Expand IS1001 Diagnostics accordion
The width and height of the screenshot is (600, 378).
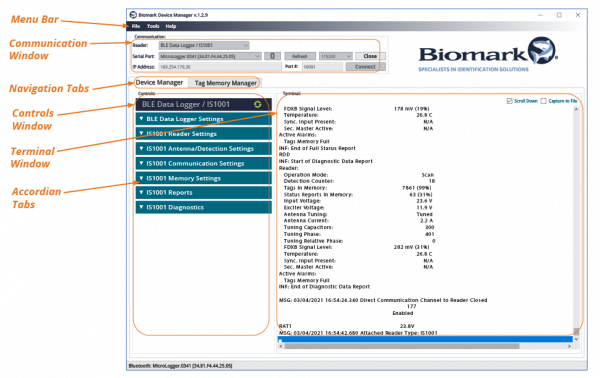204,207
